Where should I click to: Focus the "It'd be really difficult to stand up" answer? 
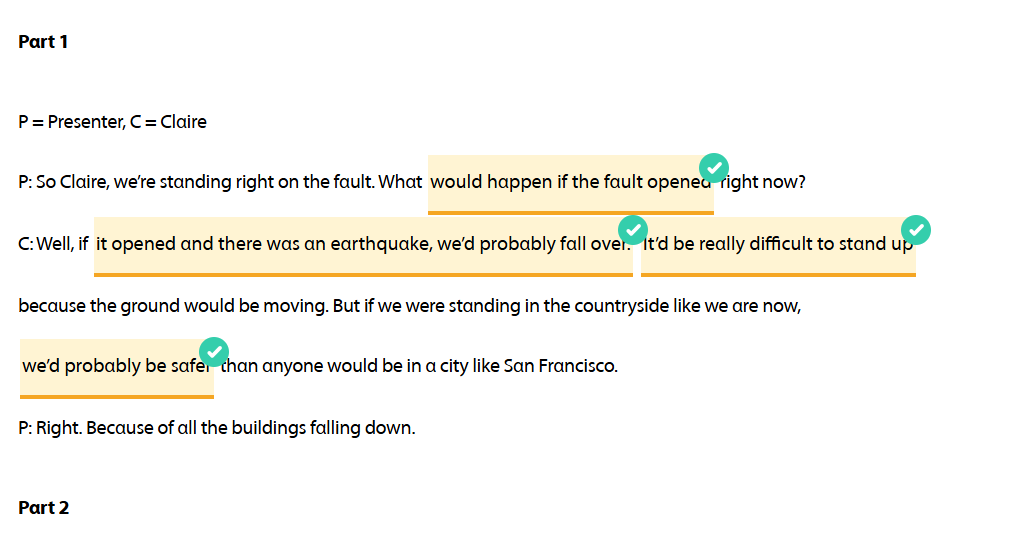click(x=777, y=245)
